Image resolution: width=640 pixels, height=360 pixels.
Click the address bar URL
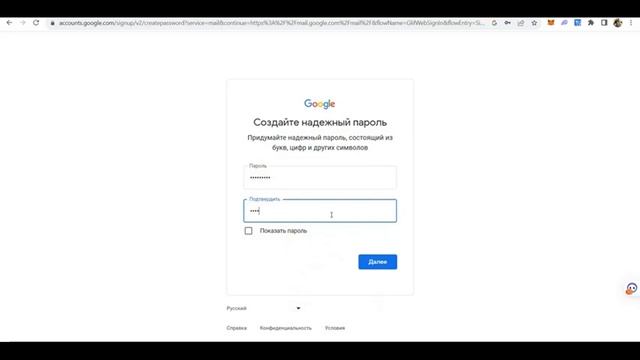[x=271, y=23]
